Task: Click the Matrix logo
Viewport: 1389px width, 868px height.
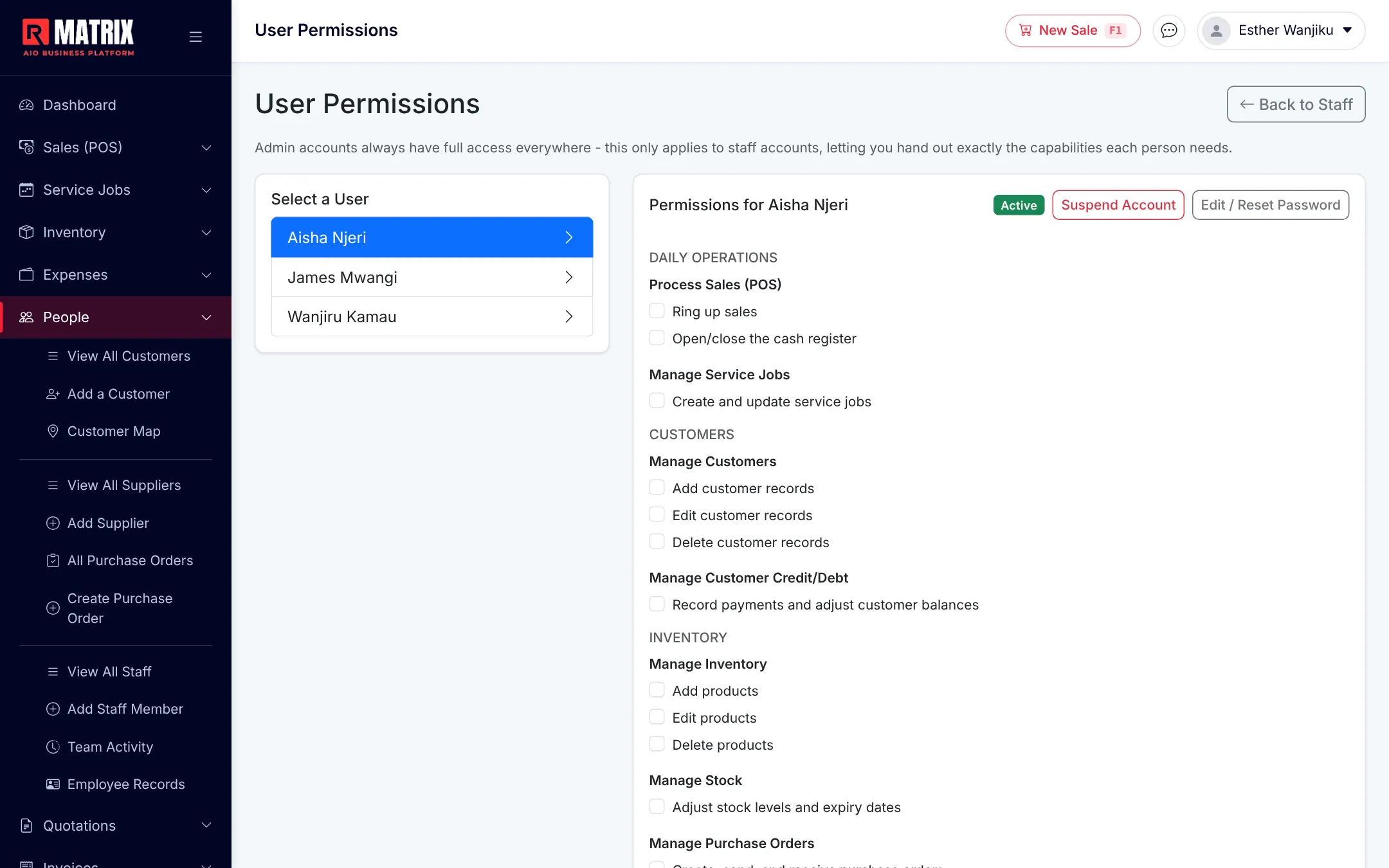Action: pyautogui.click(x=78, y=37)
